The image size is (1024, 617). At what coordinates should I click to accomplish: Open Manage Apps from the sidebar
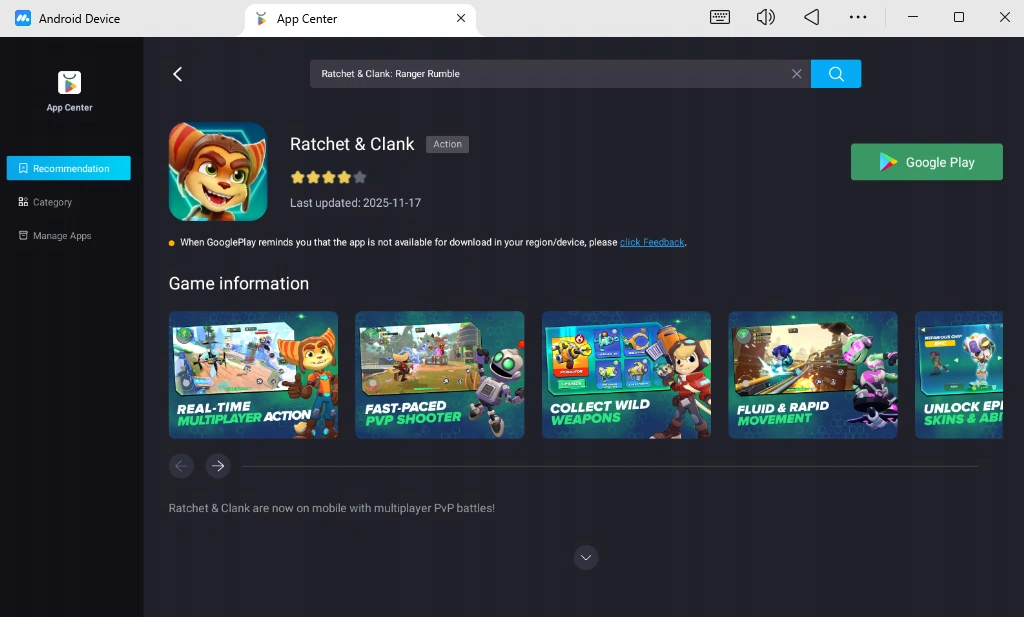tap(61, 235)
